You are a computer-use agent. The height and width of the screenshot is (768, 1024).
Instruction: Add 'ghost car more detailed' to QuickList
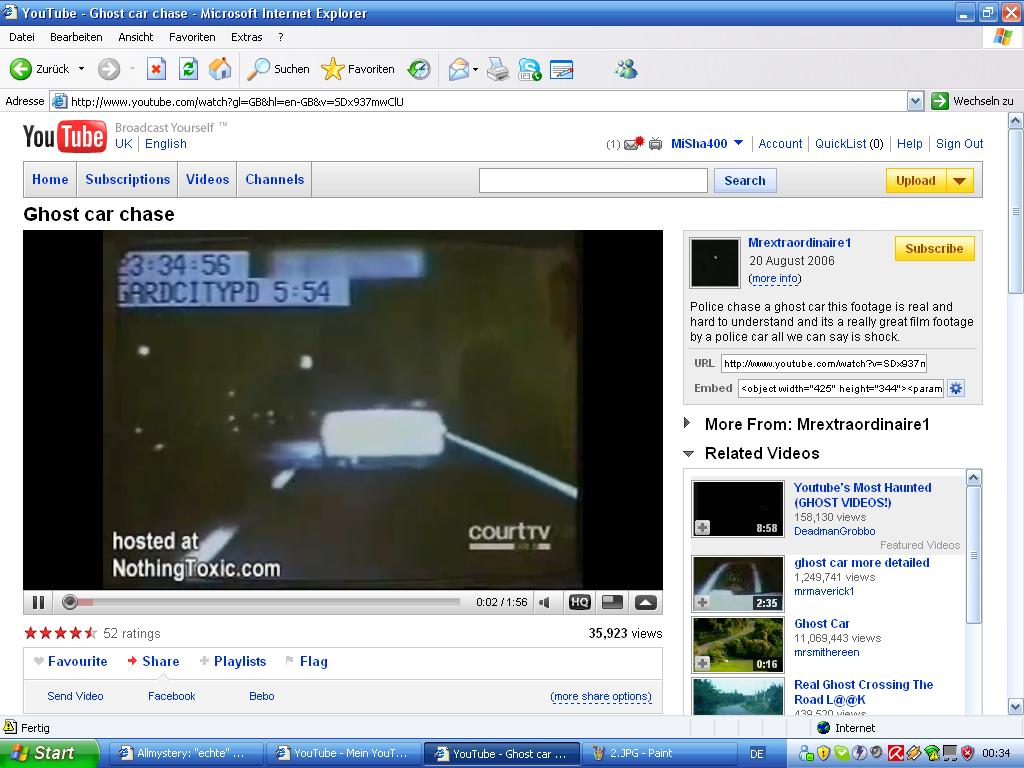703,602
